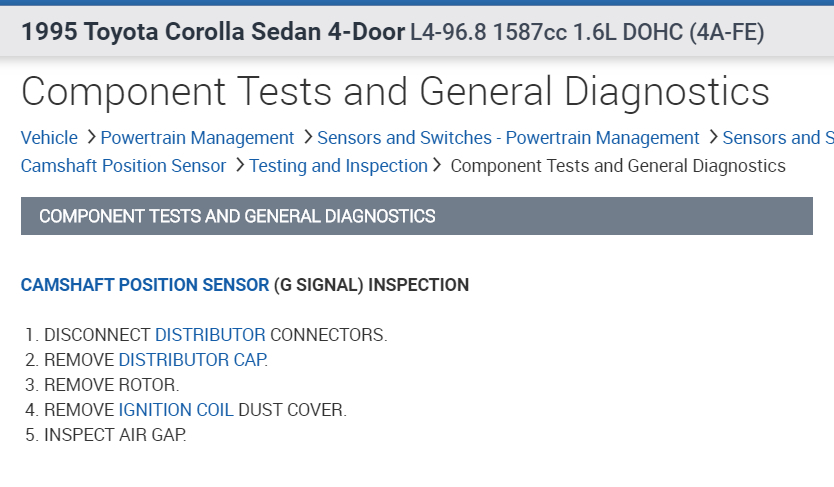Click the CAMSHAFT POSITION SENSOR heading link

145,285
